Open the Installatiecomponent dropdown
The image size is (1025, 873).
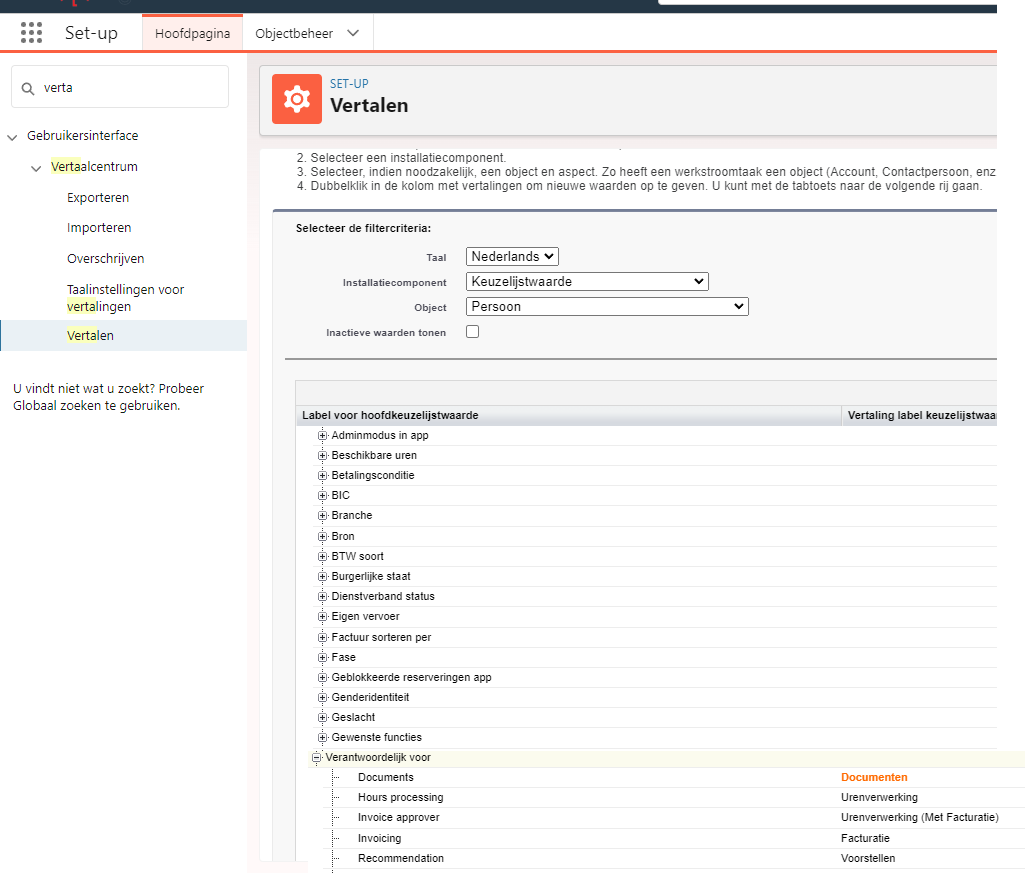click(x=587, y=282)
